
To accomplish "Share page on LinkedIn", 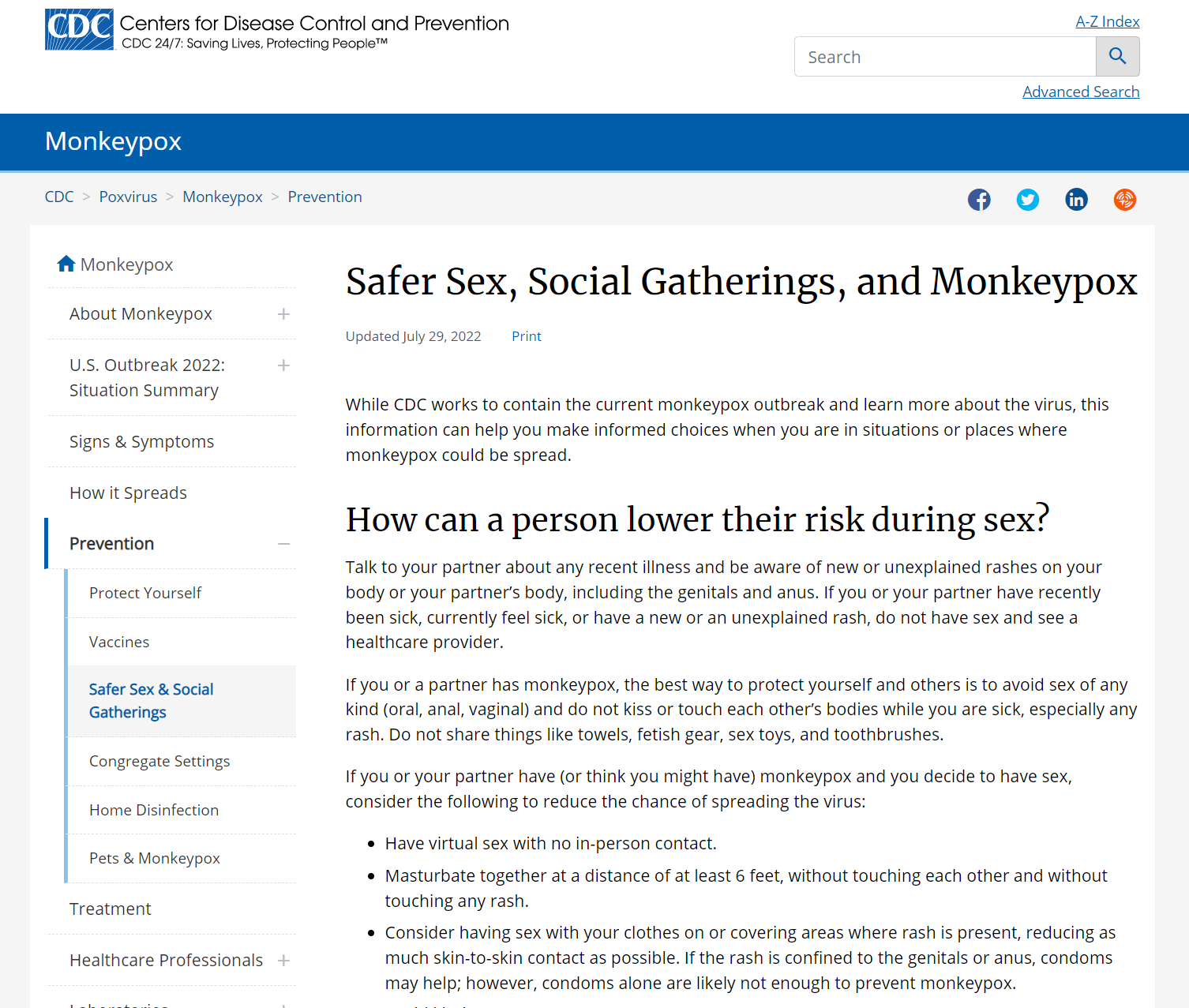I will point(1076,200).
